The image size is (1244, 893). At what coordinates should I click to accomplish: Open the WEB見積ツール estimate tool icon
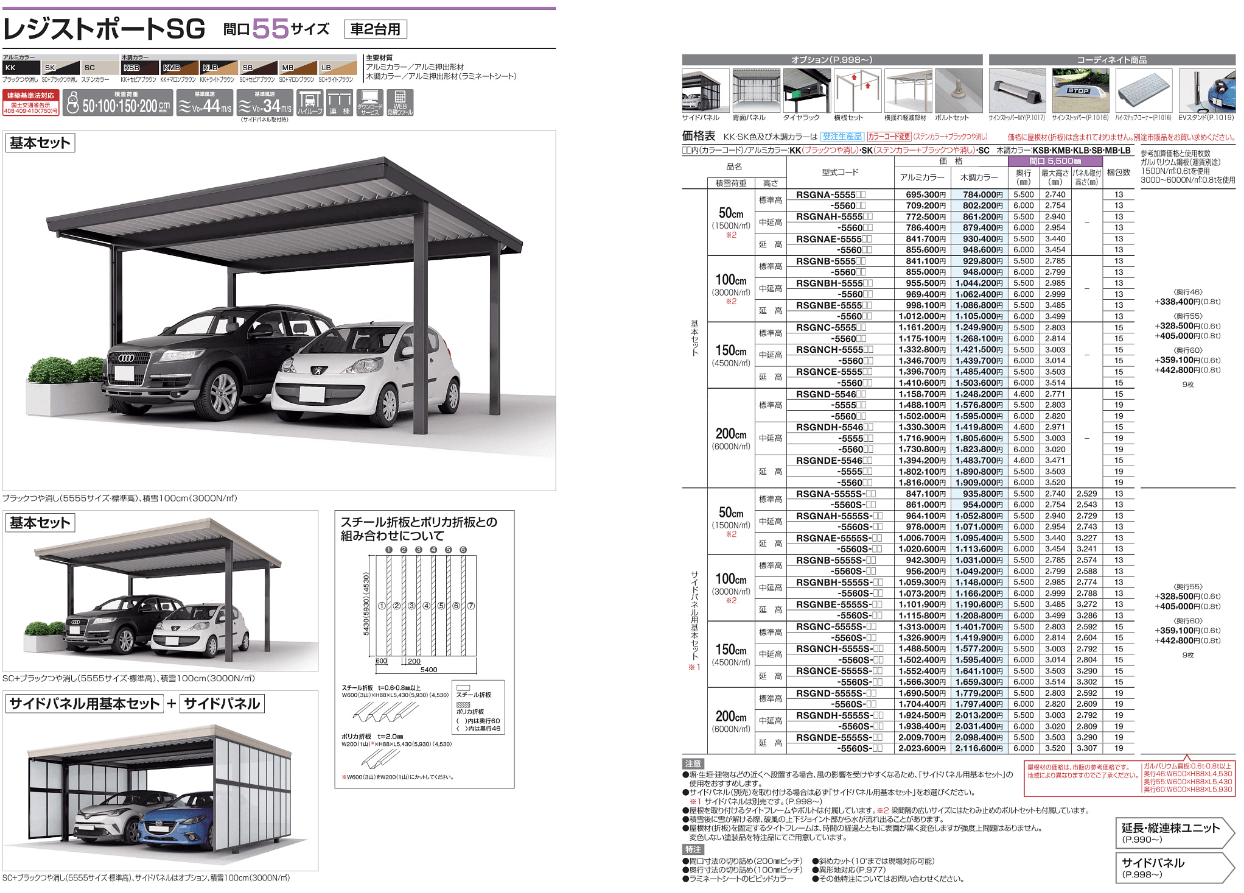pos(400,103)
